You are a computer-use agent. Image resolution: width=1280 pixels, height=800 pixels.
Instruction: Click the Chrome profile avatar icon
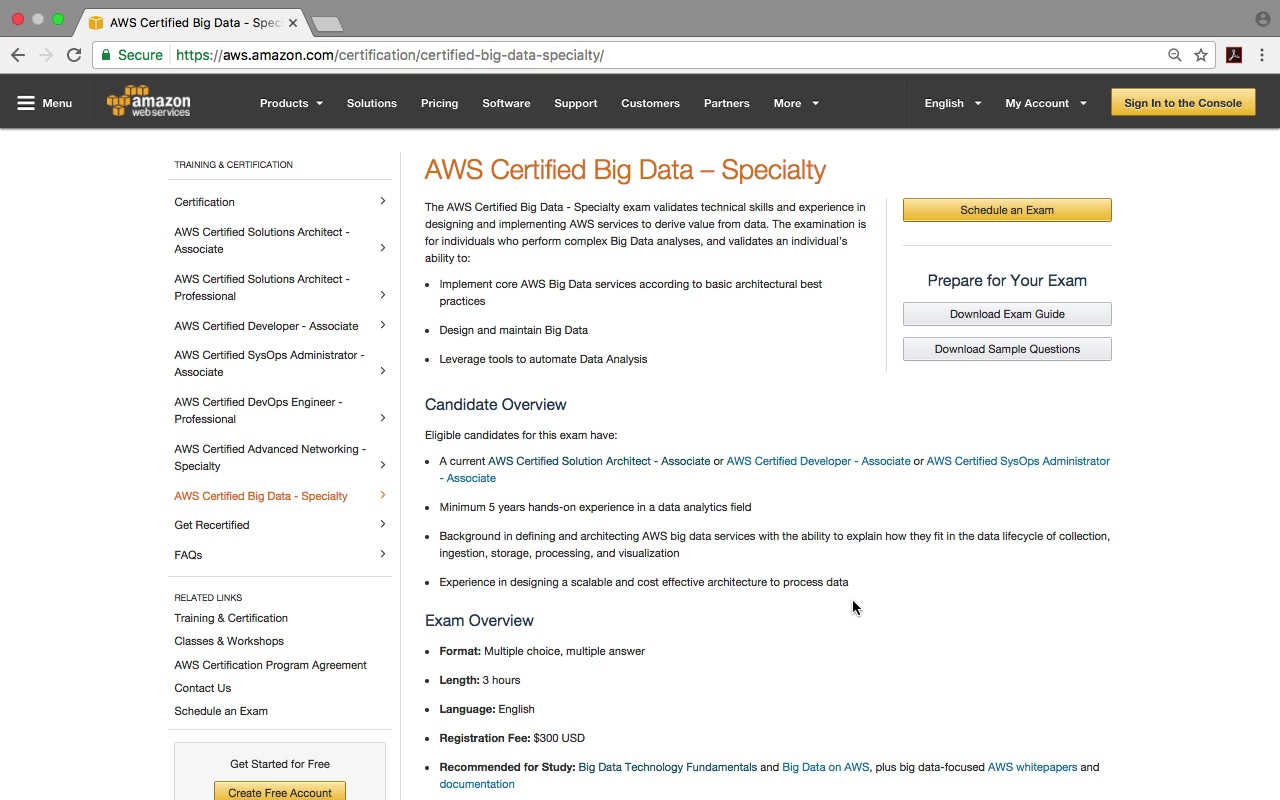pyautogui.click(x=1262, y=19)
